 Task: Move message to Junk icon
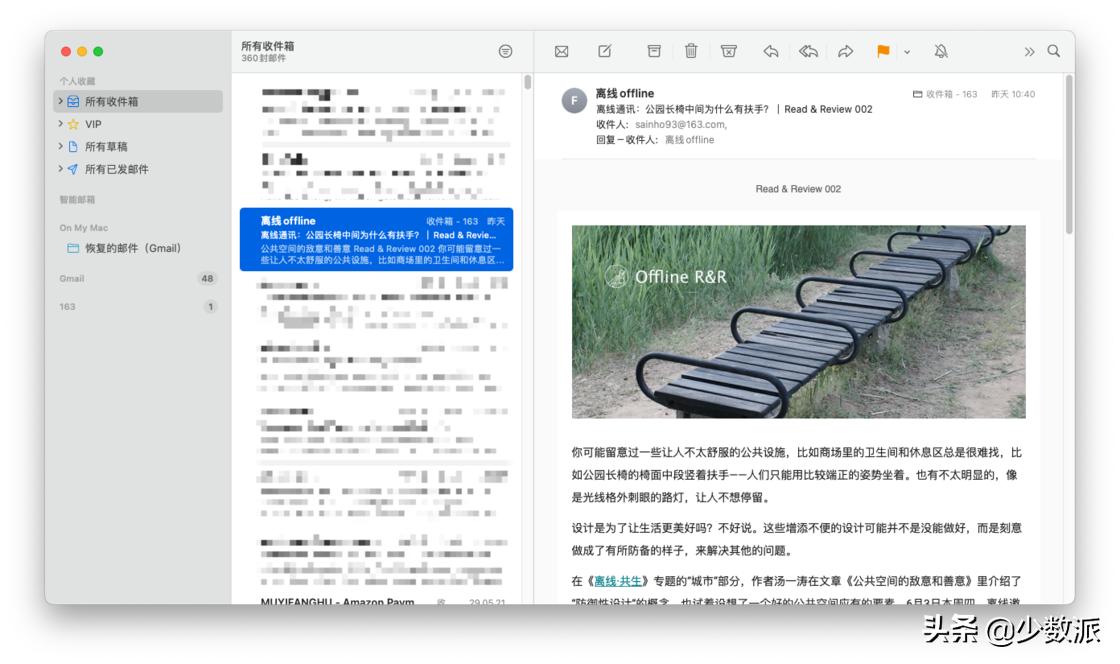pyautogui.click(x=729, y=51)
